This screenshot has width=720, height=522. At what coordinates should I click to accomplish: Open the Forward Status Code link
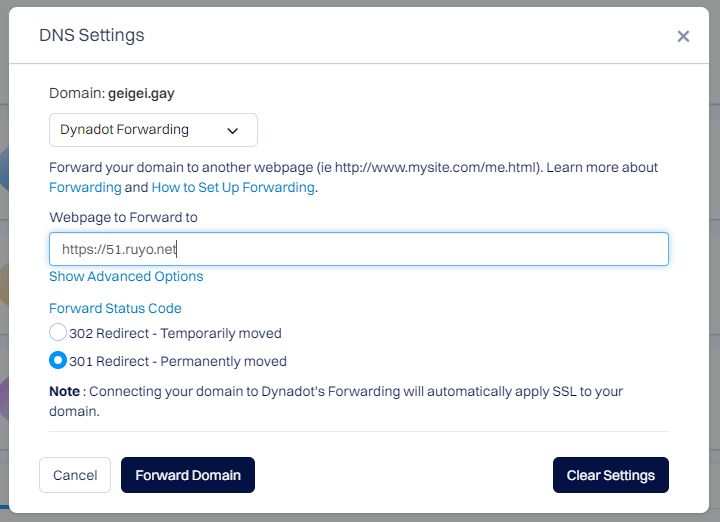[x=115, y=308]
